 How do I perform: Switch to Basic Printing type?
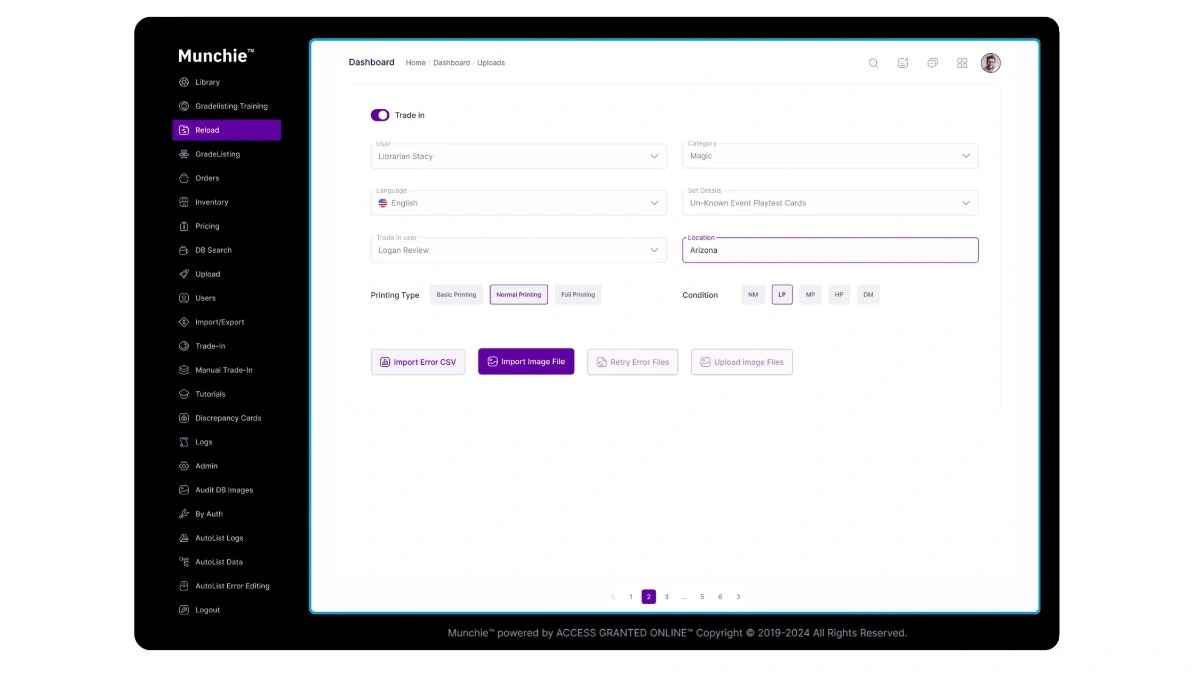[x=456, y=294]
